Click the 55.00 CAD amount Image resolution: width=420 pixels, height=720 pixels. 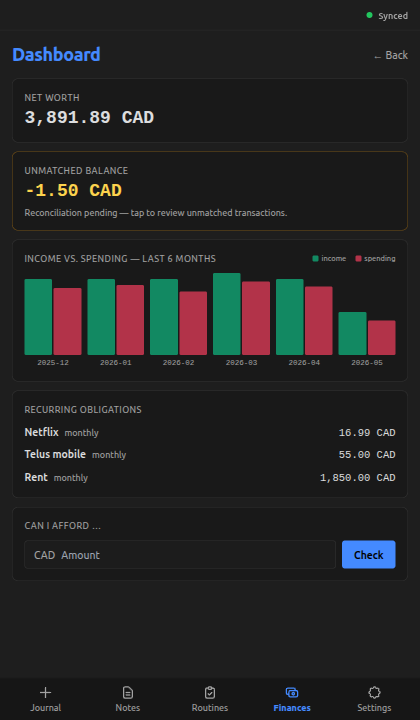[367, 455]
